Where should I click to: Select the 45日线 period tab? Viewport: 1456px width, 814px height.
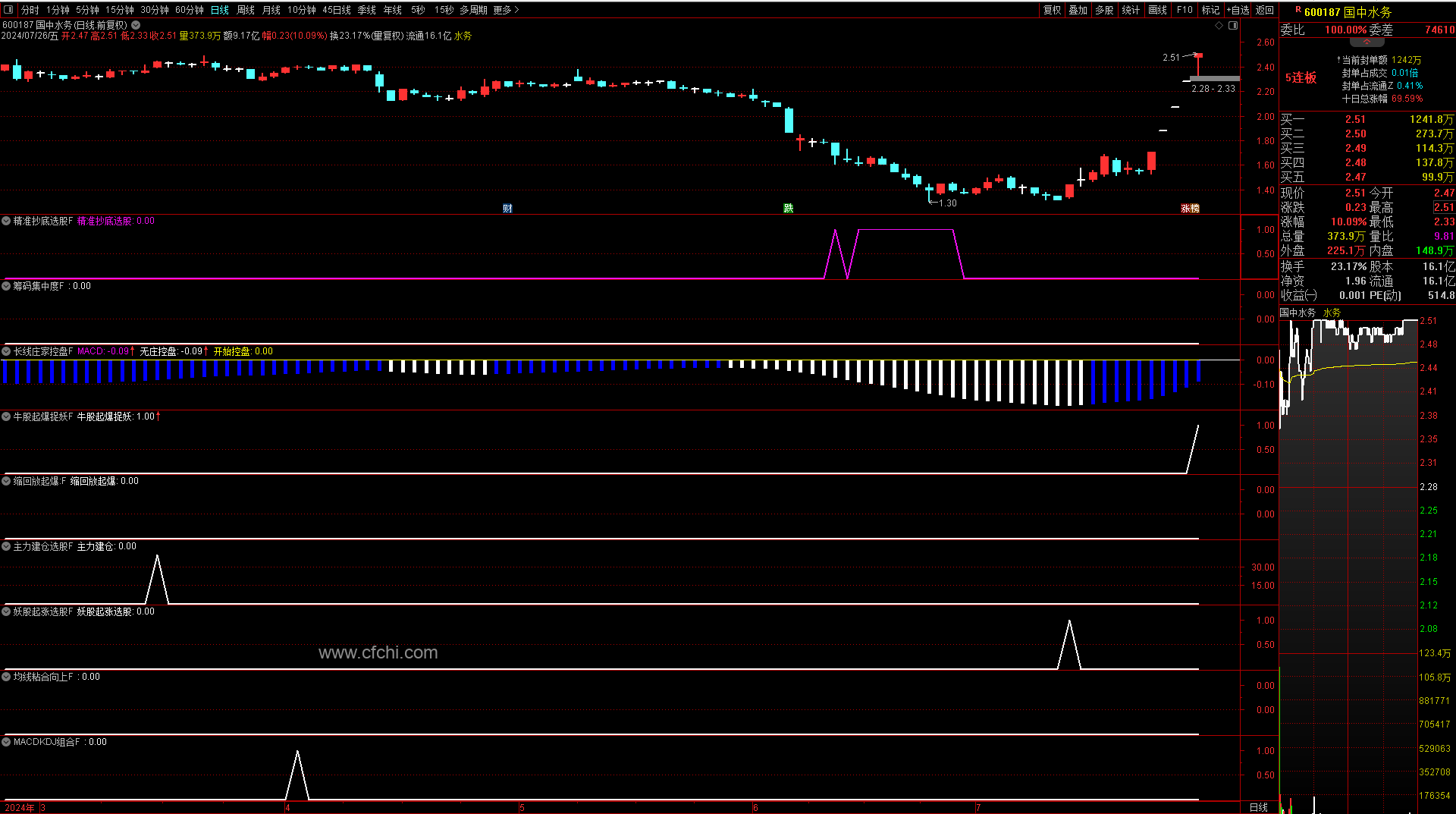tap(337, 10)
